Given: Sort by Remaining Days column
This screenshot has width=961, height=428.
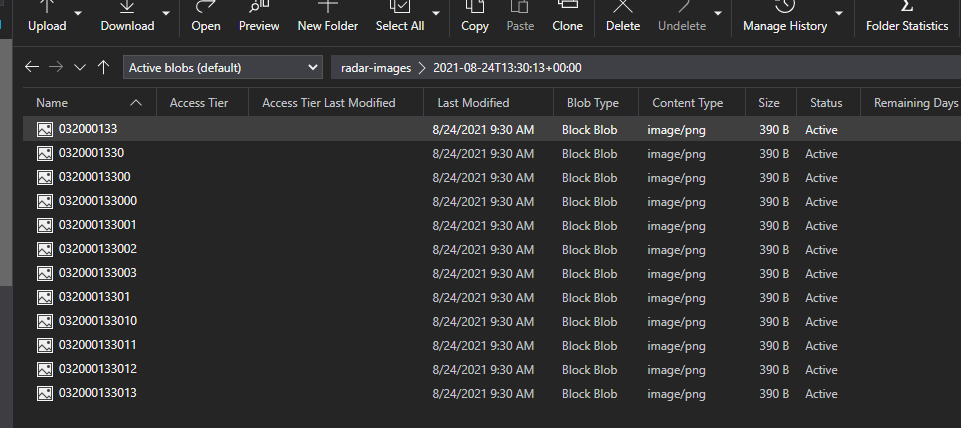Looking at the screenshot, I should click(x=911, y=103).
